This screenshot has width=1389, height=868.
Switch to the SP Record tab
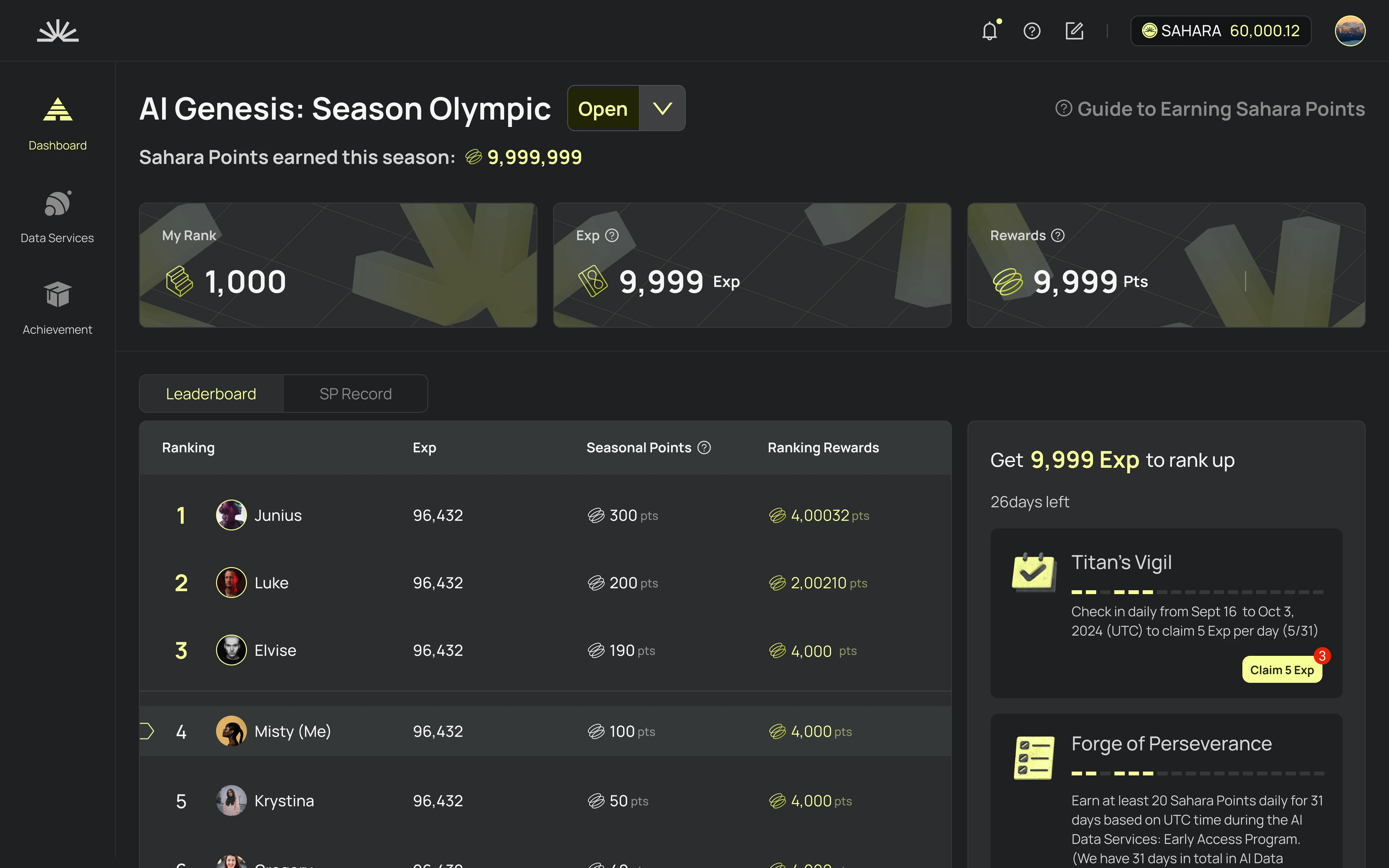click(x=355, y=394)
